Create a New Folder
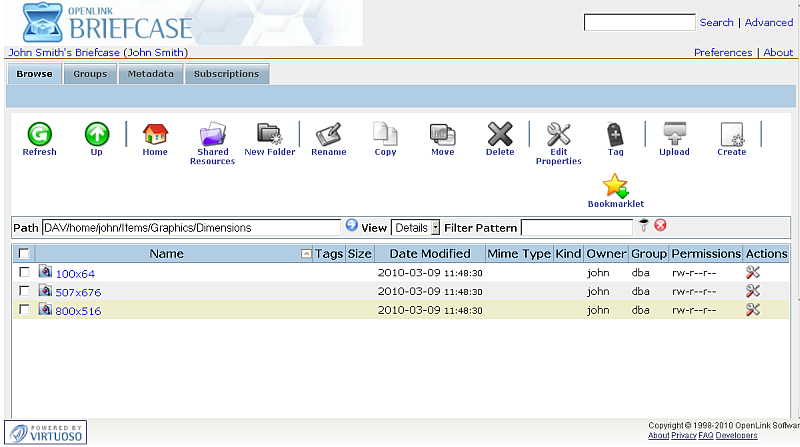800x447 pixels. (x=269, y=134)
